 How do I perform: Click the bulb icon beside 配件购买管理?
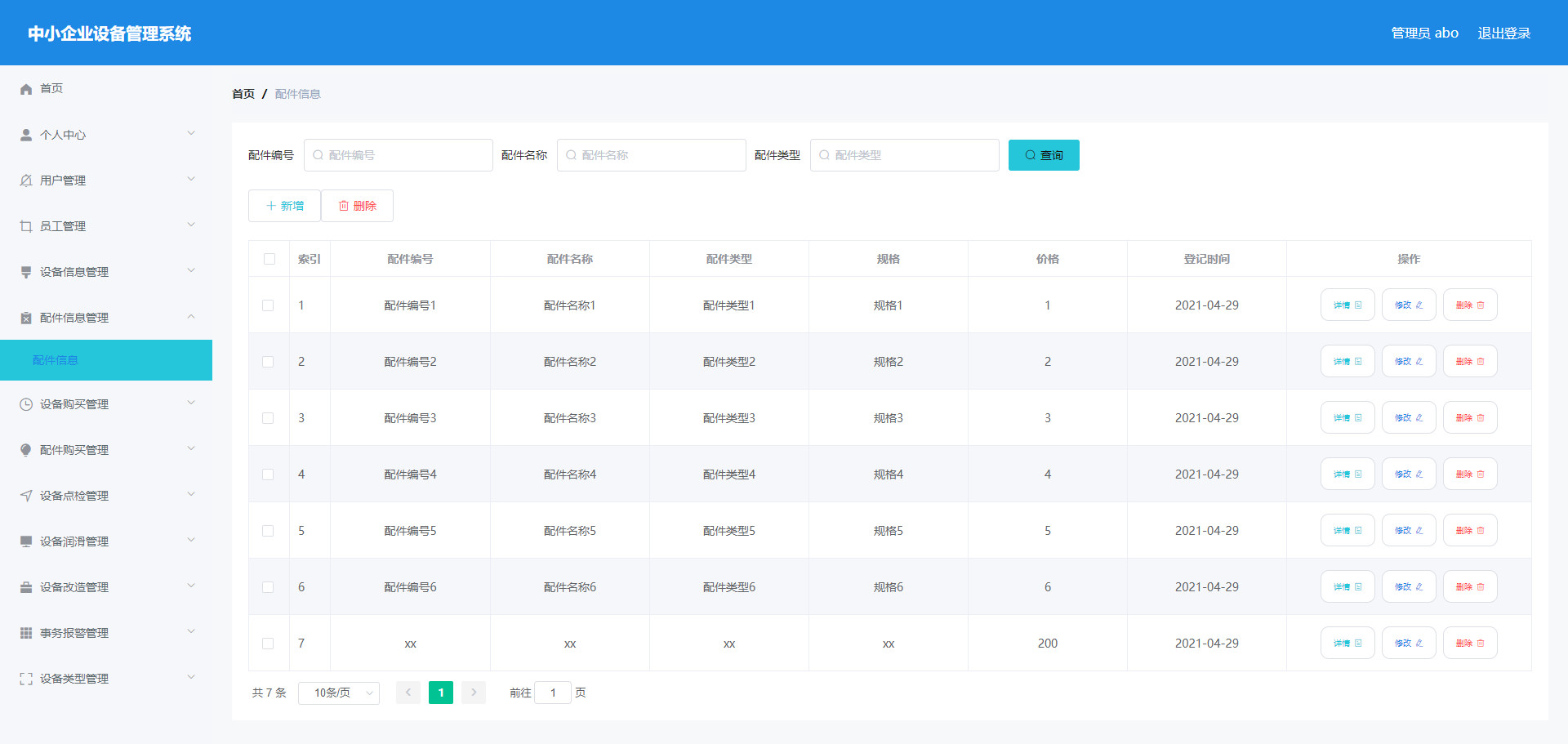(26, 450)
